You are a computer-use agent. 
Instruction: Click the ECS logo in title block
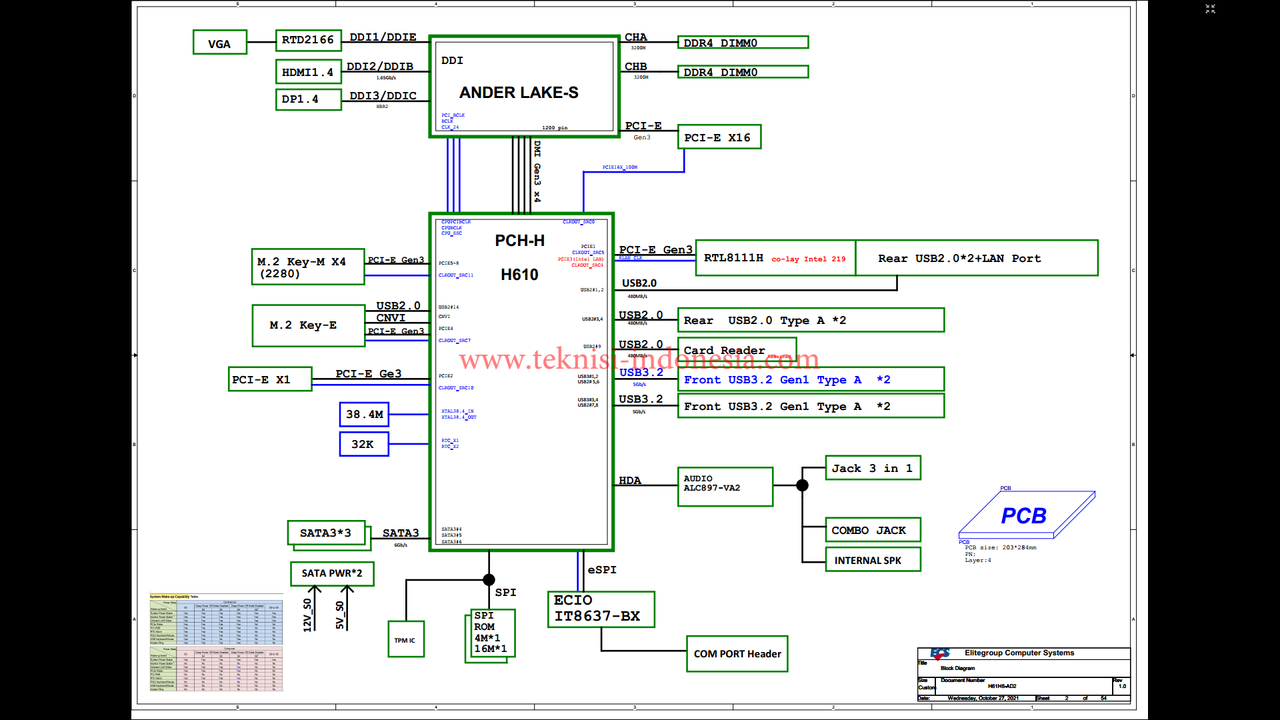(x=940, y=653)
